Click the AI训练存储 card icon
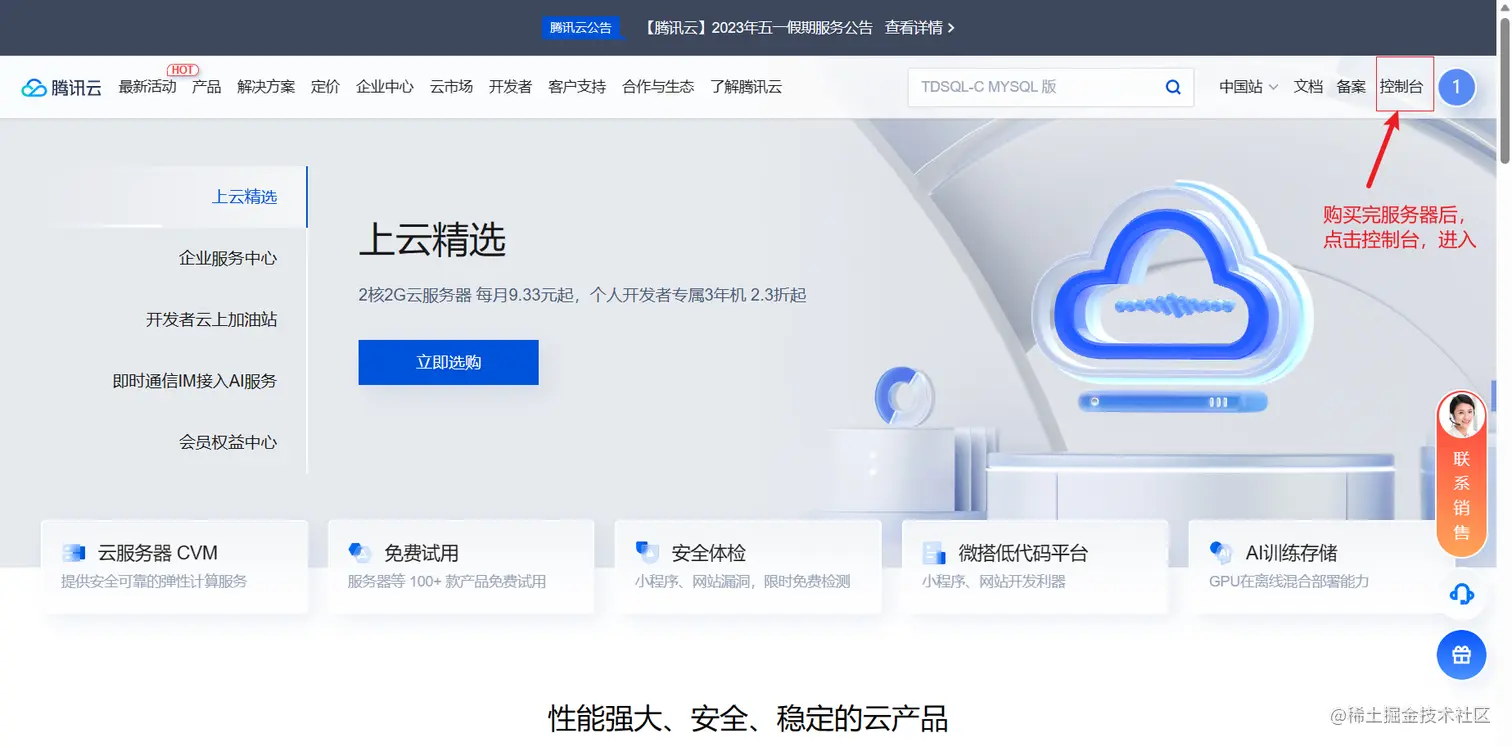The width and height of the screenshot is (1512, 747). [1221, 553]
